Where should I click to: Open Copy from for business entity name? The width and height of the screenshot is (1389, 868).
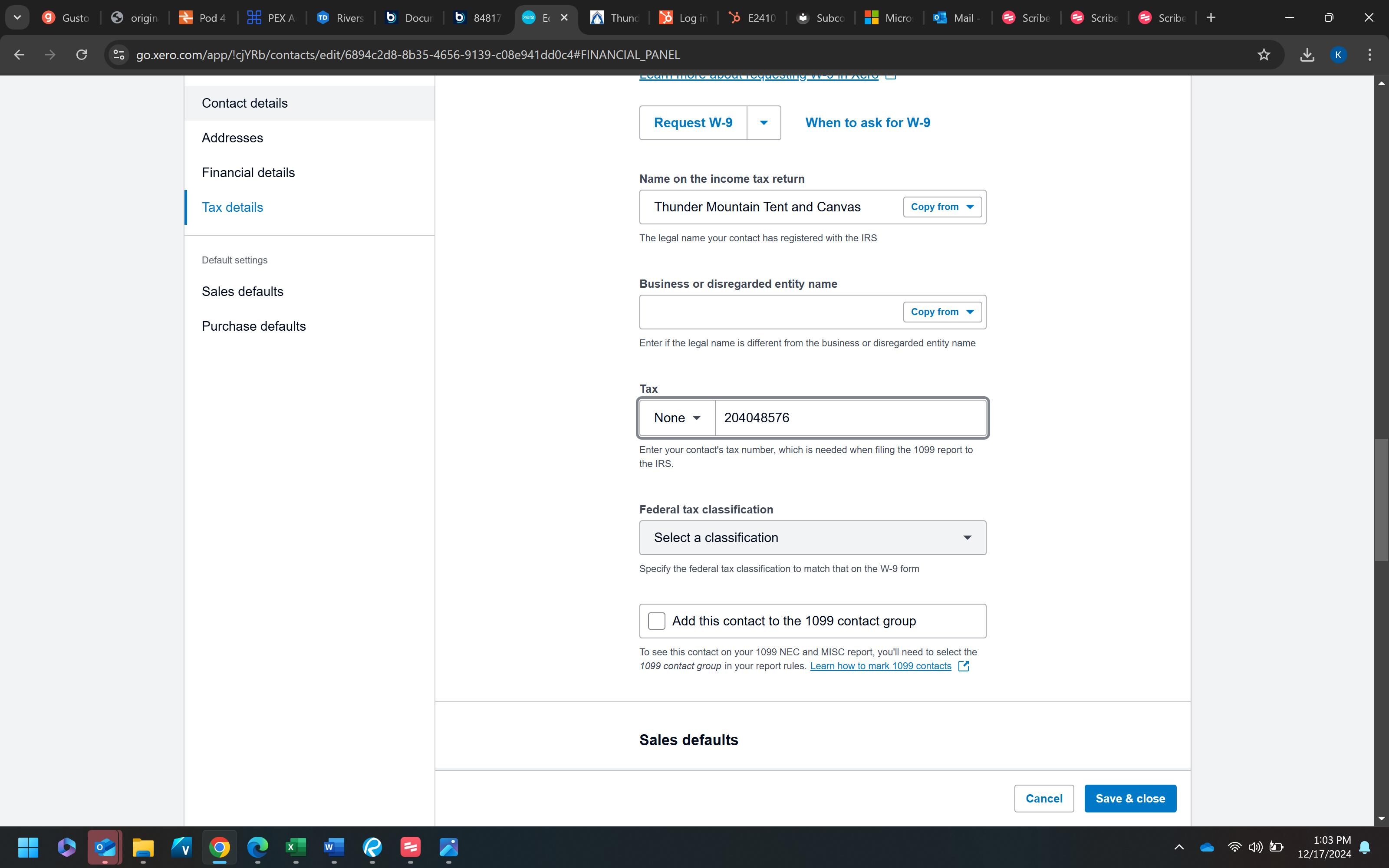coord(942,312)
